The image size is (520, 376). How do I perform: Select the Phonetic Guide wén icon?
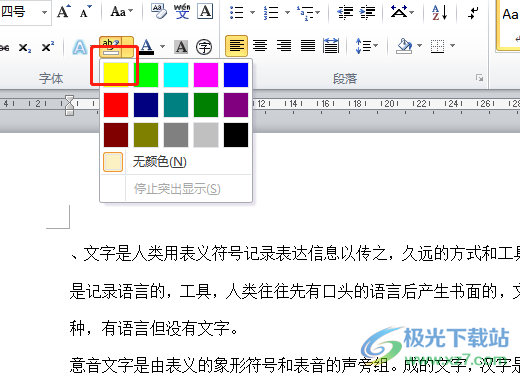coord(182,12)
